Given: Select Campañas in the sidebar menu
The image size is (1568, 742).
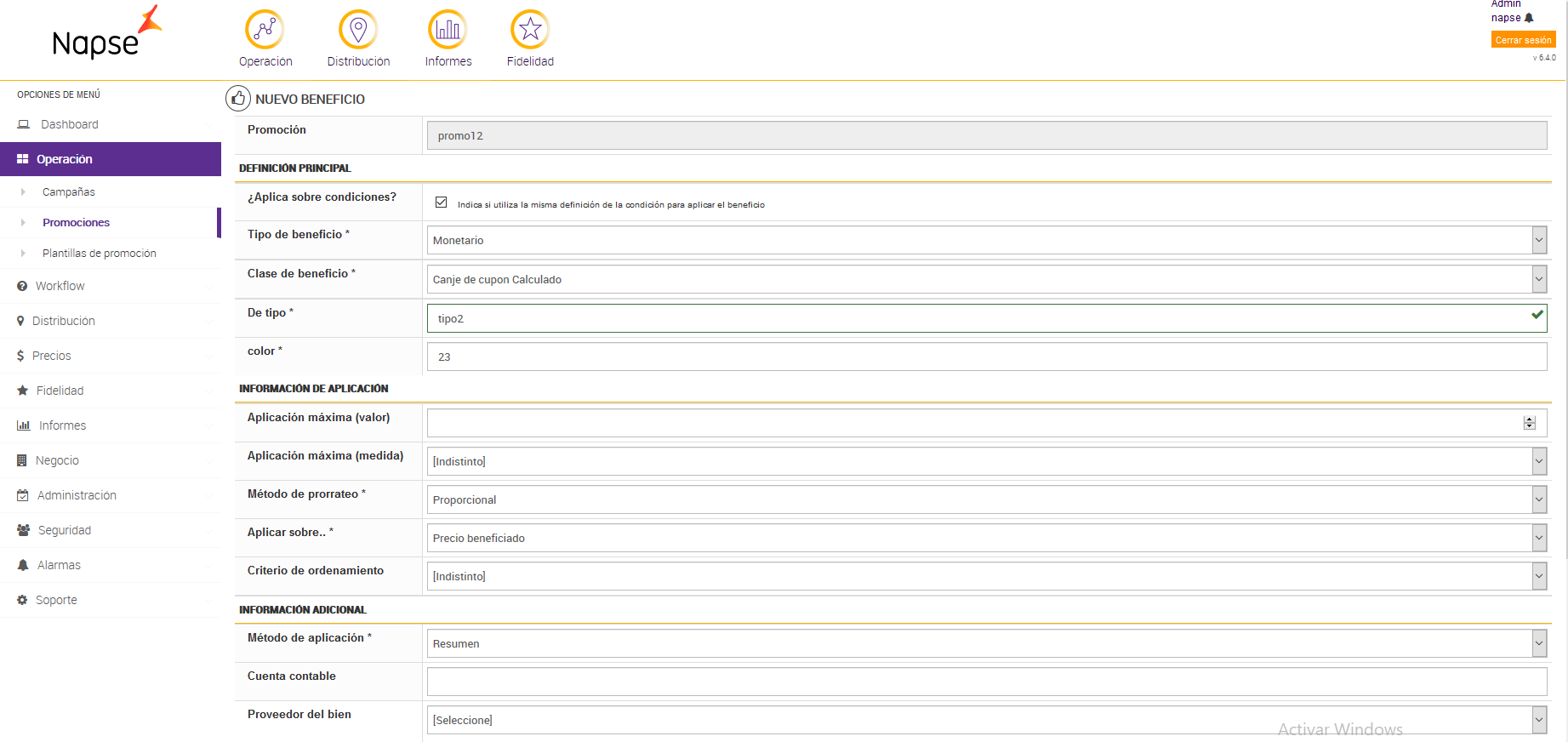Looking at the screenshot, I should [x=69, y=192].
